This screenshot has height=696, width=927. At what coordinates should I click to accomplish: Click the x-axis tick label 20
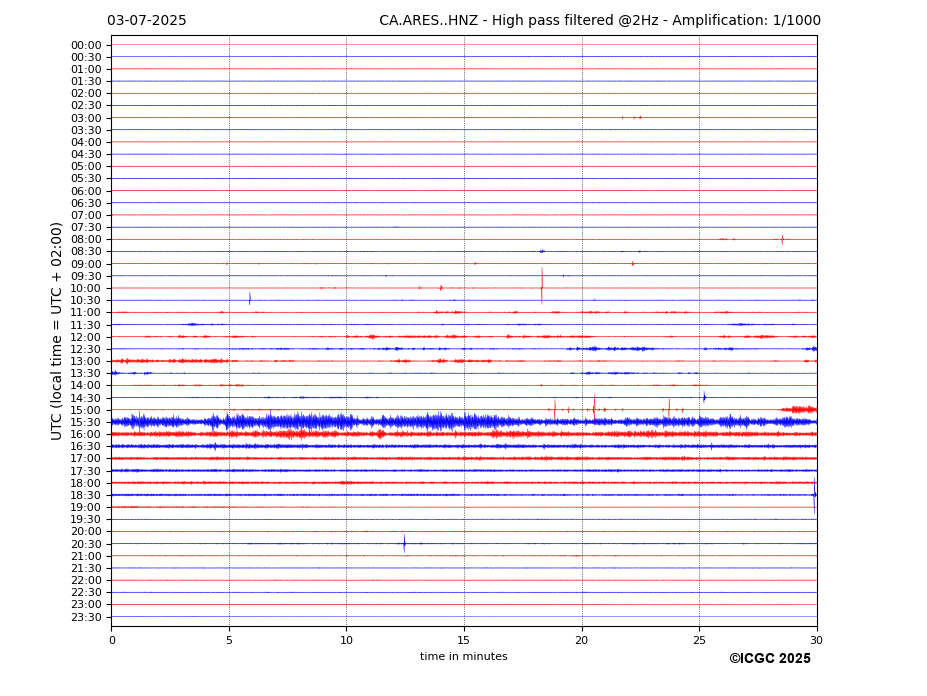coord(582,640)
